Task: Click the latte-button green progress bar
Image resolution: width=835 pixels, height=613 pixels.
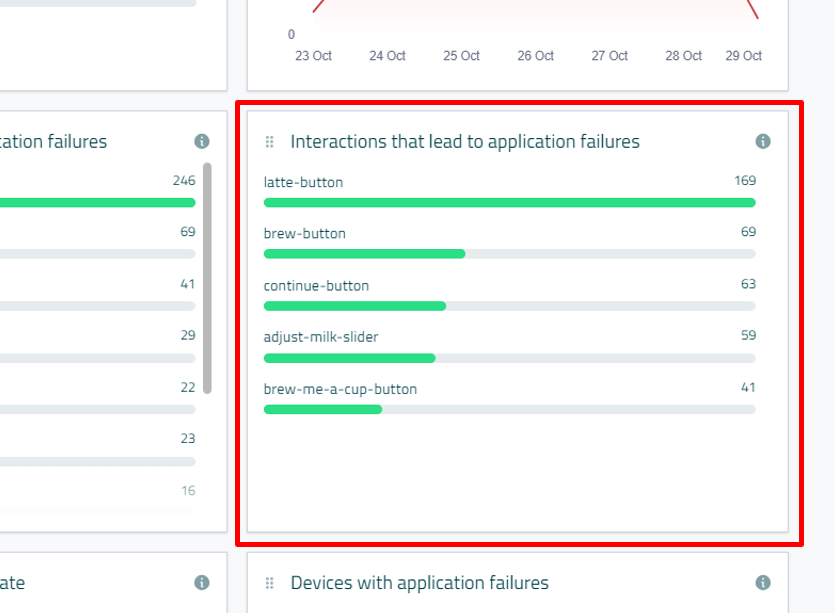Action: (509, 203)
